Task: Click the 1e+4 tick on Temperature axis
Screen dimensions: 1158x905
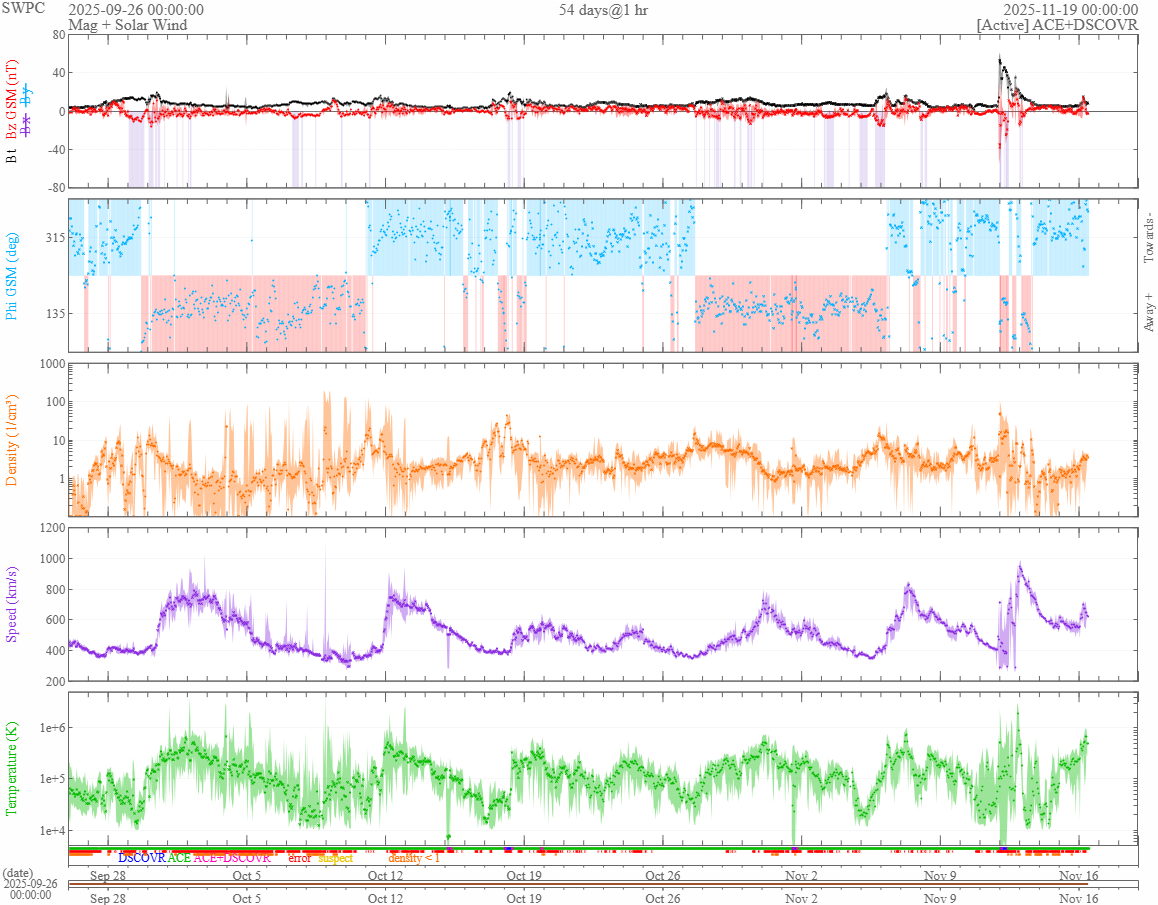Action: (52, 830)
